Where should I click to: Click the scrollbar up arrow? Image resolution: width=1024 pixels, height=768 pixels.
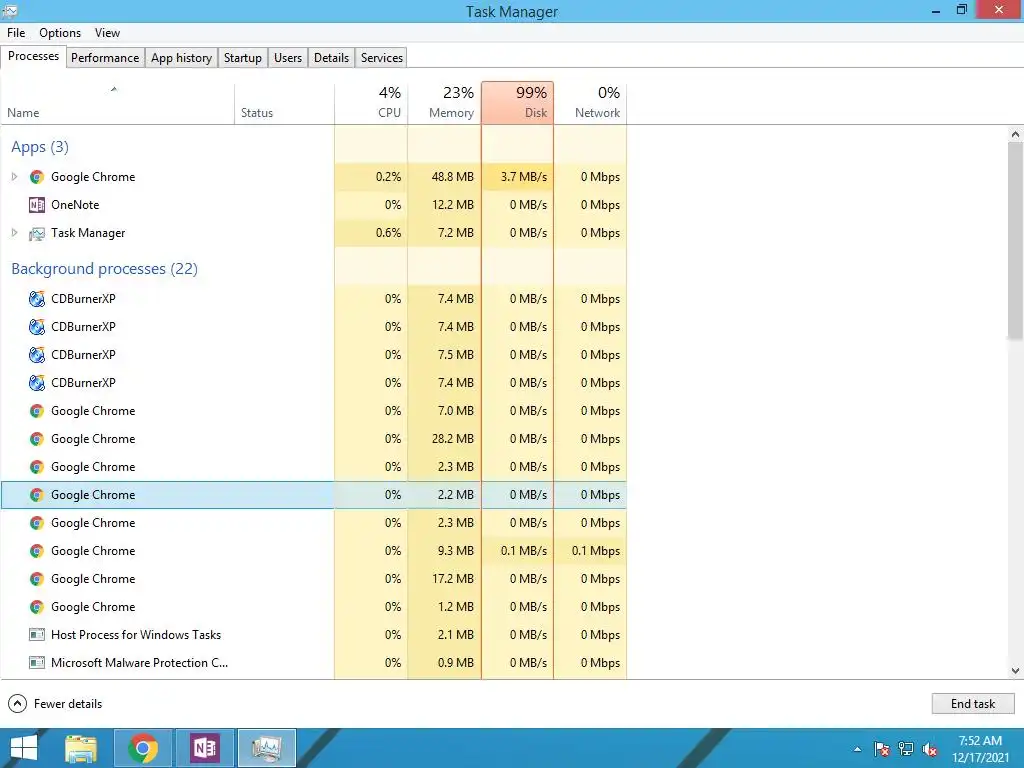(1015, 134)
